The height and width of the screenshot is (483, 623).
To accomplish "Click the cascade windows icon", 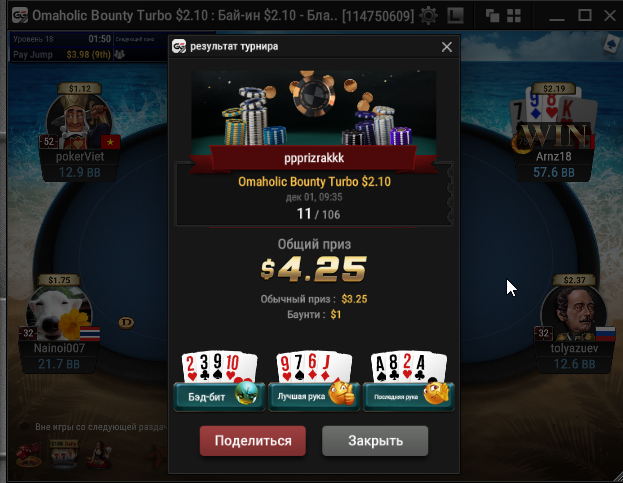I will 493,15.
